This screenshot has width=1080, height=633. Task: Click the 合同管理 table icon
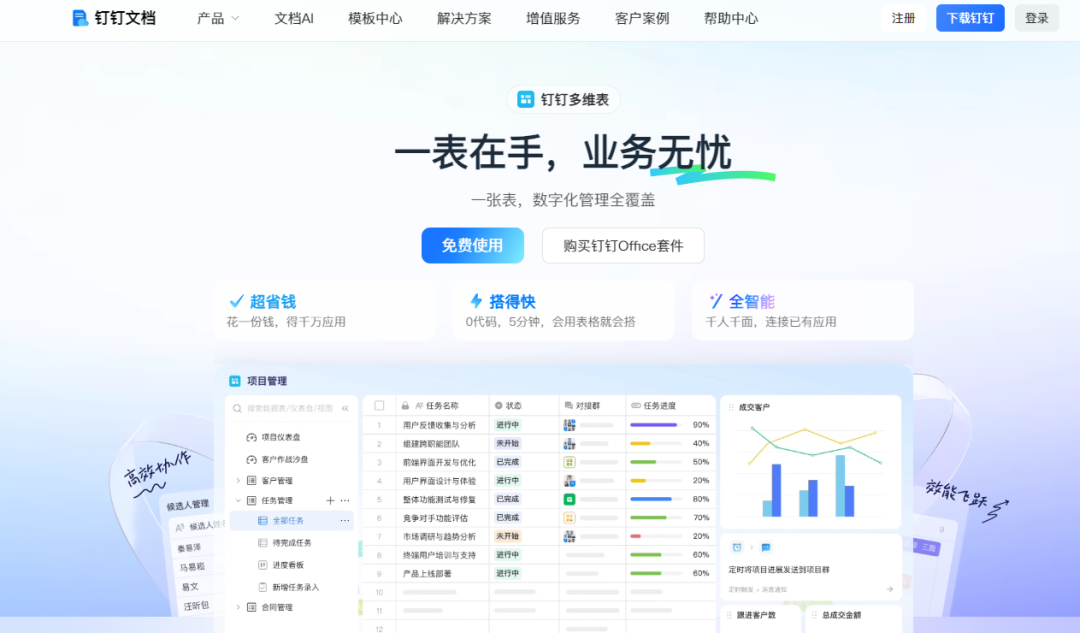pyautogui.click(x=251, y=608)
